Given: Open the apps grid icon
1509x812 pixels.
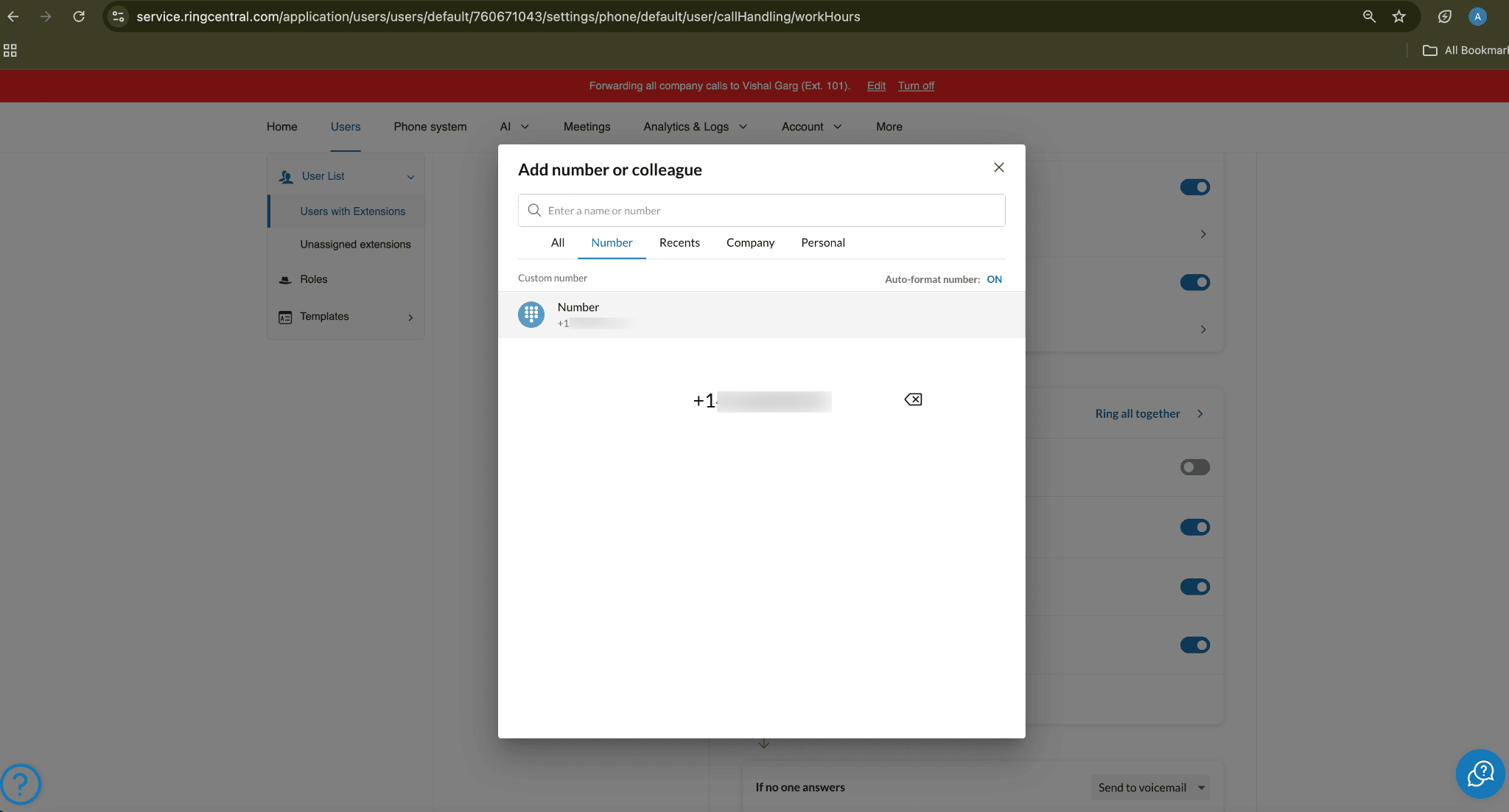Looking at the screenshot, I should click(10, 50).
